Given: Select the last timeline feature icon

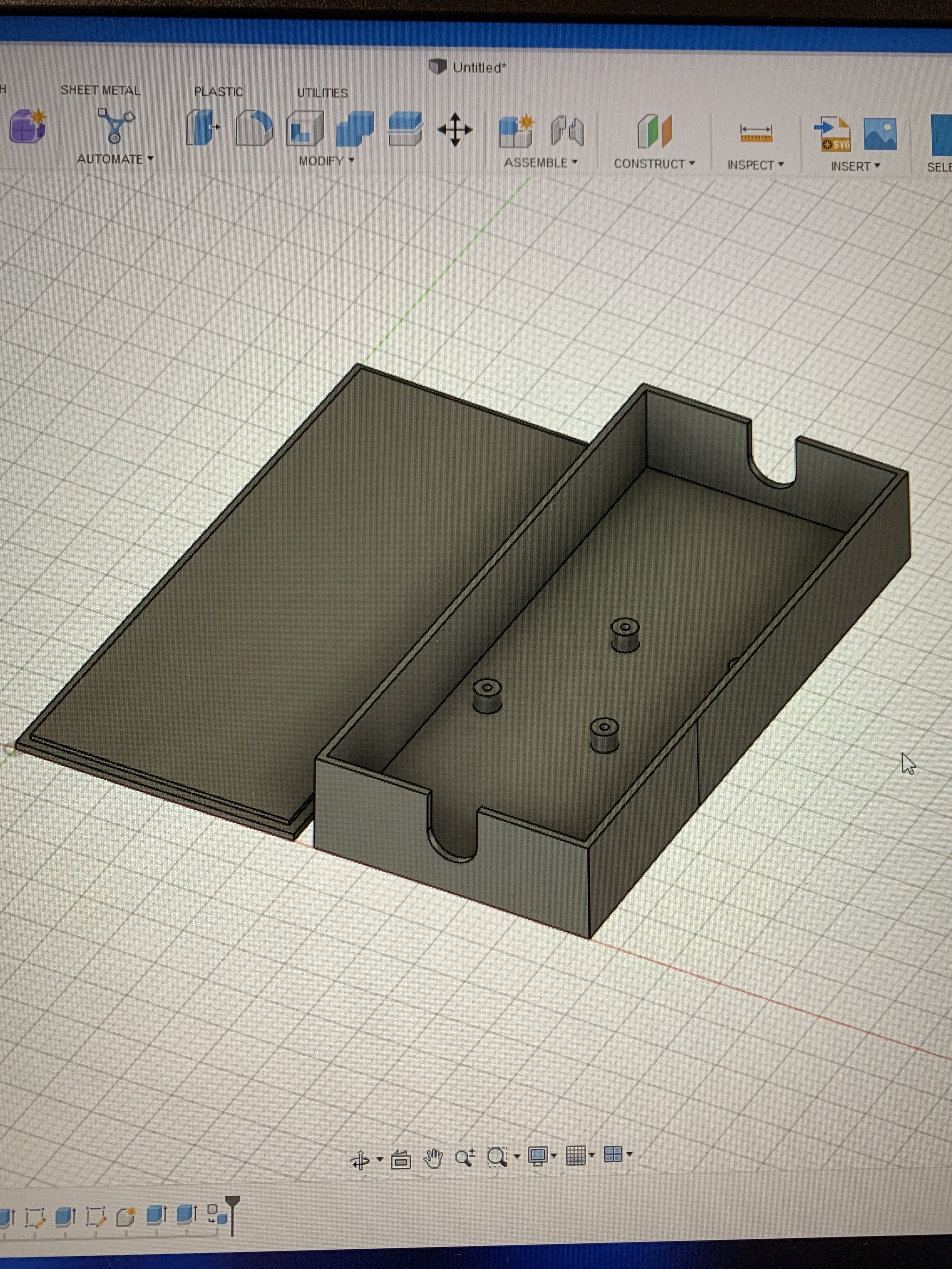Looking at the screenshot, I should coord(217,1214).
